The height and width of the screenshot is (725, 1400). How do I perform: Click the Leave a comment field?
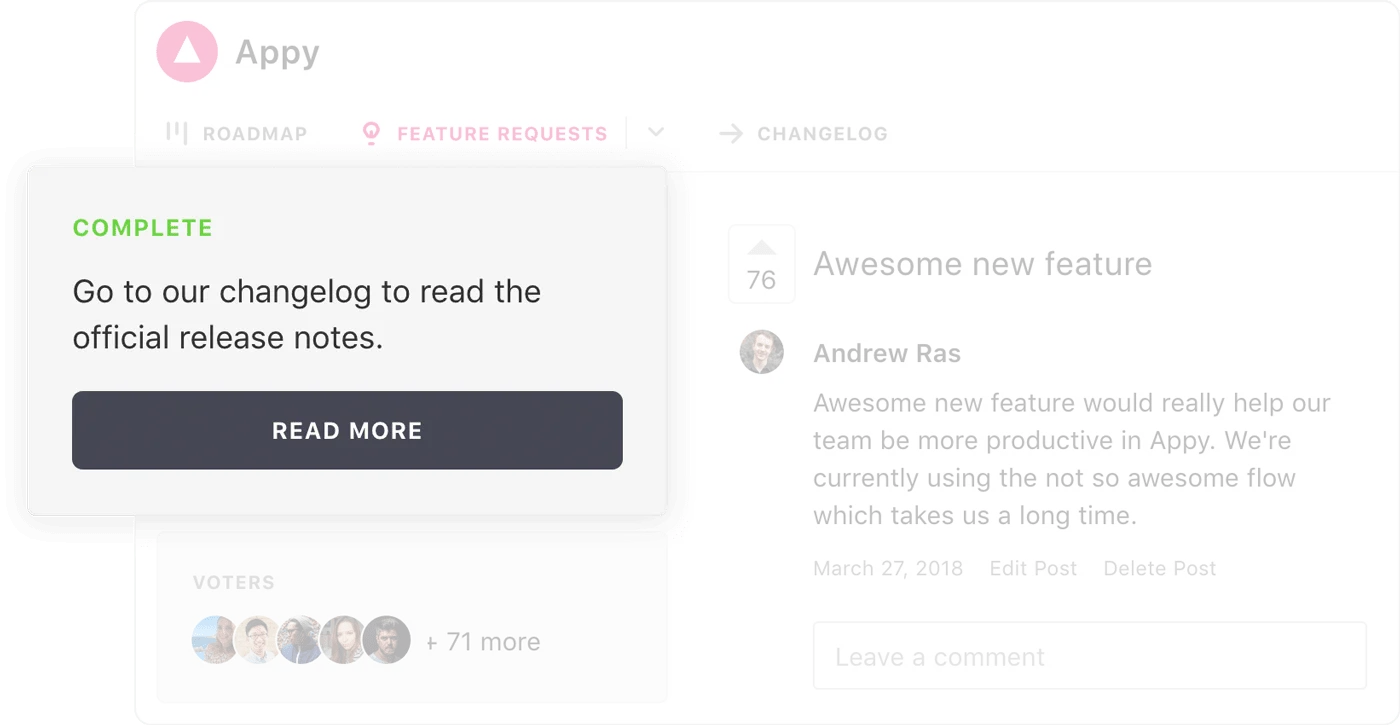click(1089, 656)
